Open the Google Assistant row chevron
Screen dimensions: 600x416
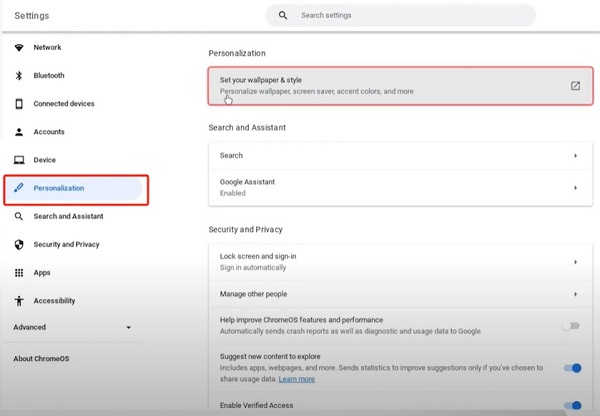click(575, 188)
